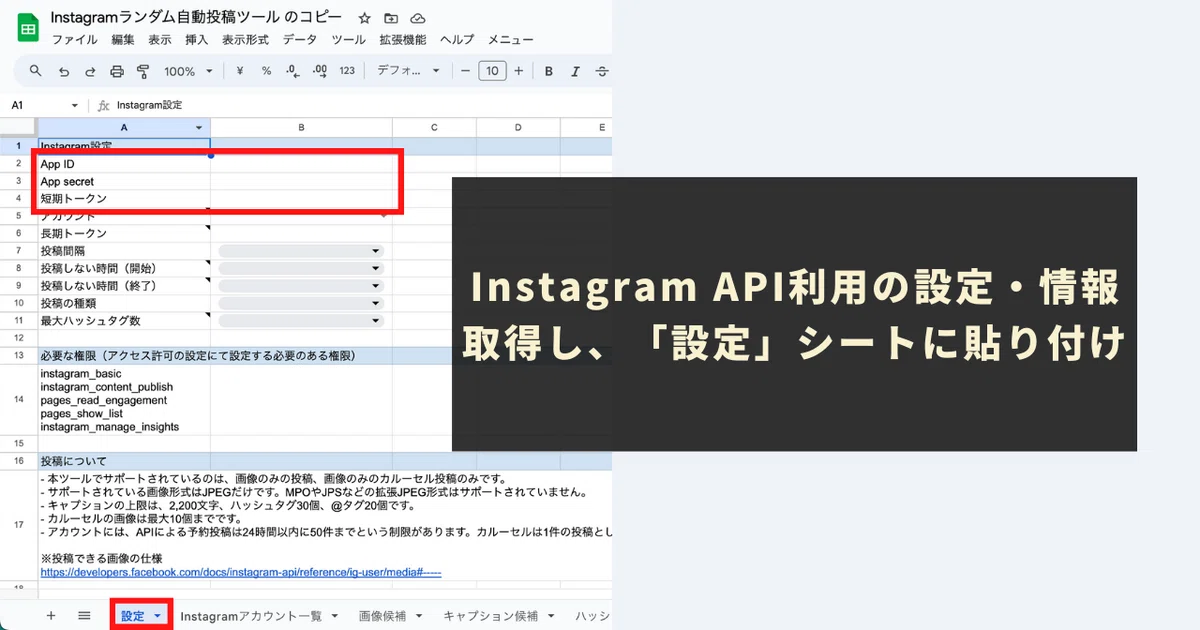Open the ファイル menu
1200x630 pixels.
click(74, 40)
